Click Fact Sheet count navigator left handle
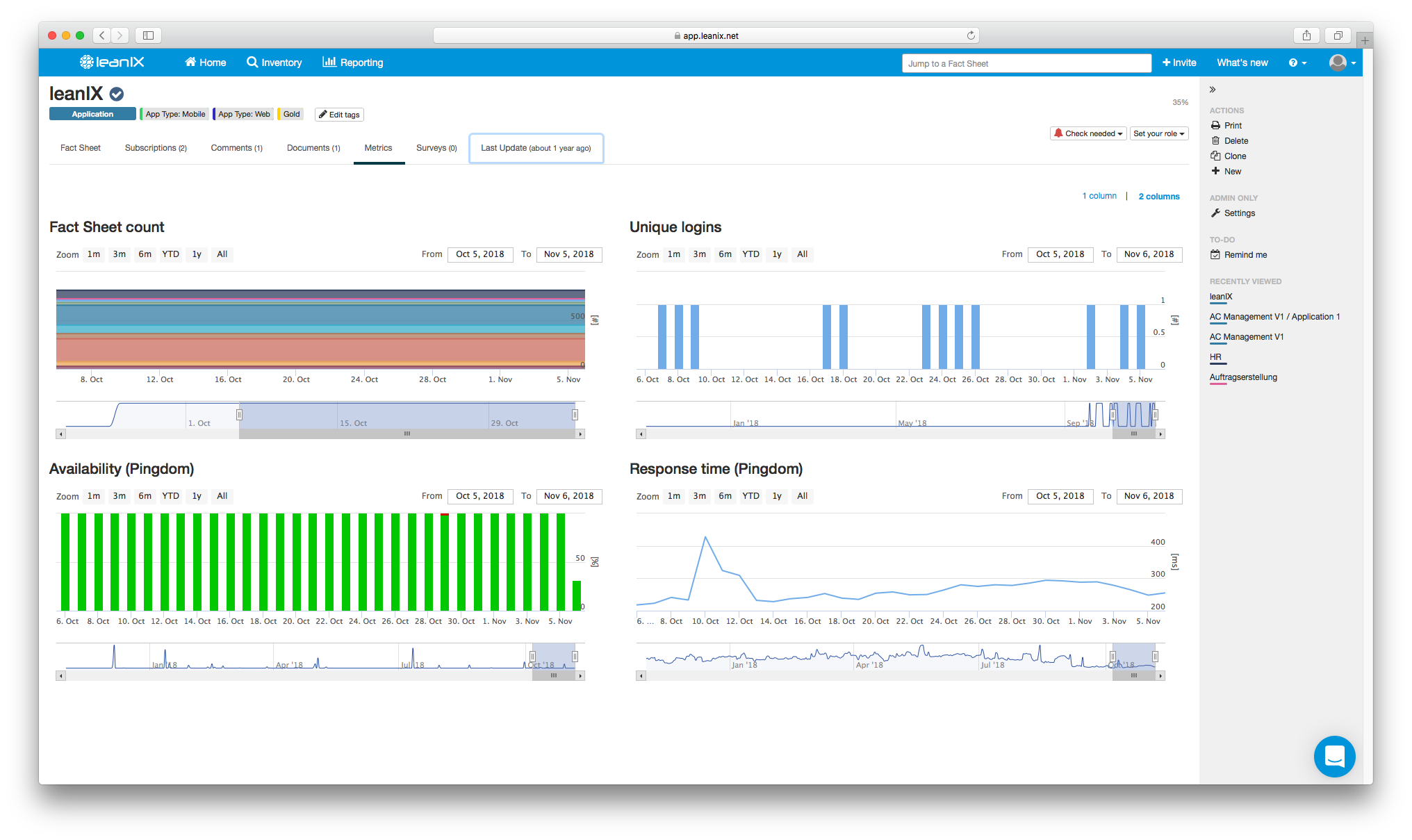Viewport: 1412px width, 840px height. 239,415
